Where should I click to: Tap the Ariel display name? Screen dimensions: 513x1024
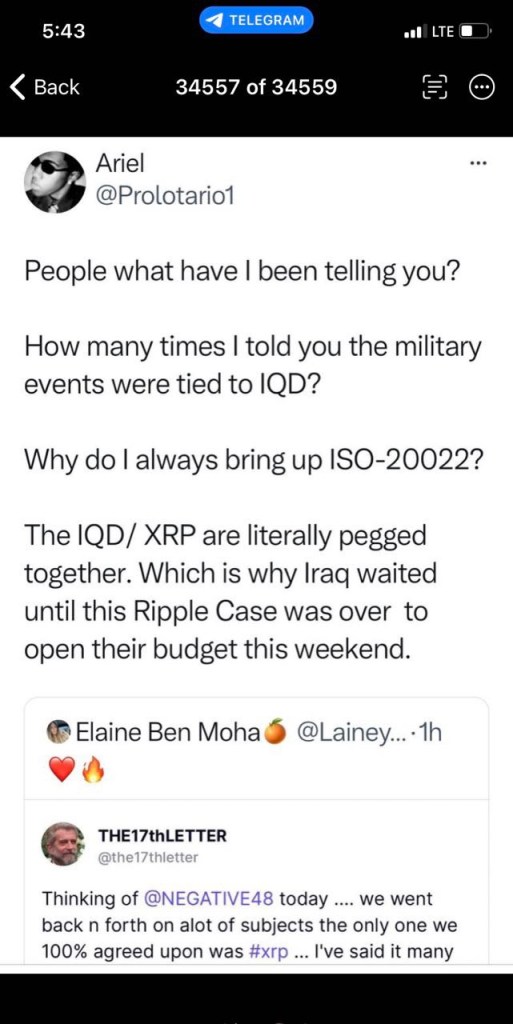[120, 165]
